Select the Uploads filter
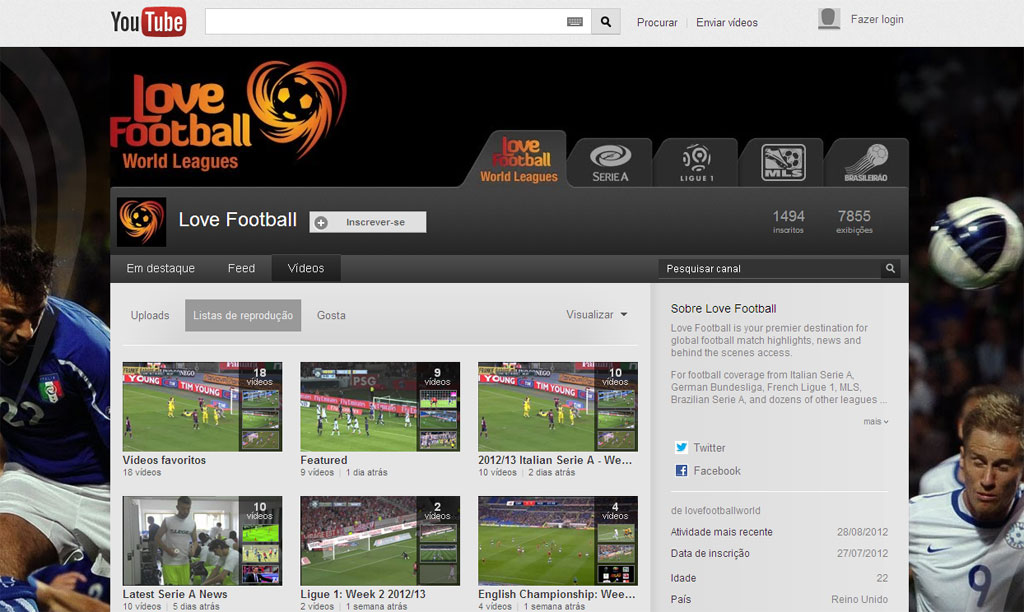The height and width of the screenshot is (612, 1024). point(150,315)
